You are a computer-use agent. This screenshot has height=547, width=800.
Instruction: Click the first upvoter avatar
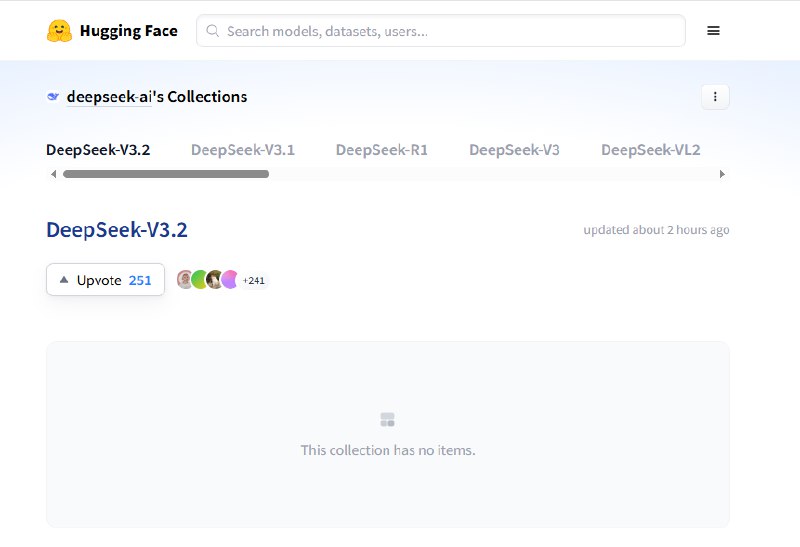[x=183, y=279]
